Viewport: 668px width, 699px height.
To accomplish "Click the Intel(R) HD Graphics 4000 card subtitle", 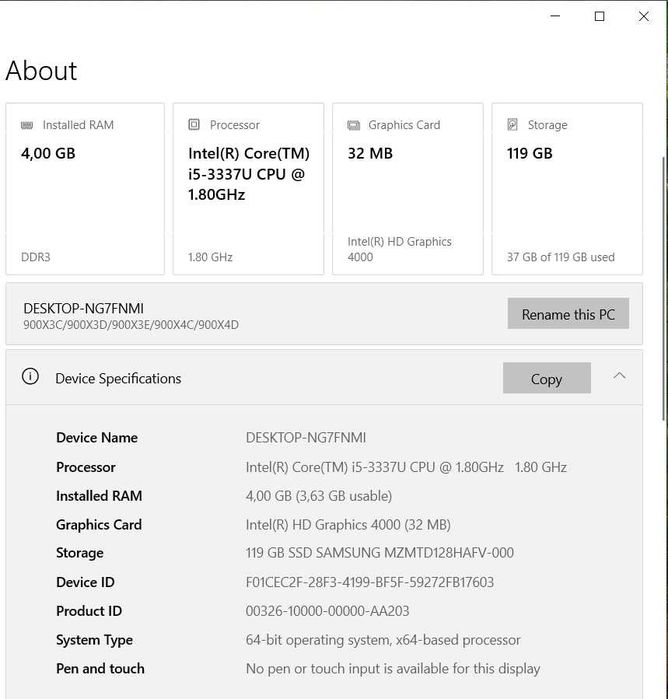I will pos(400,249).
